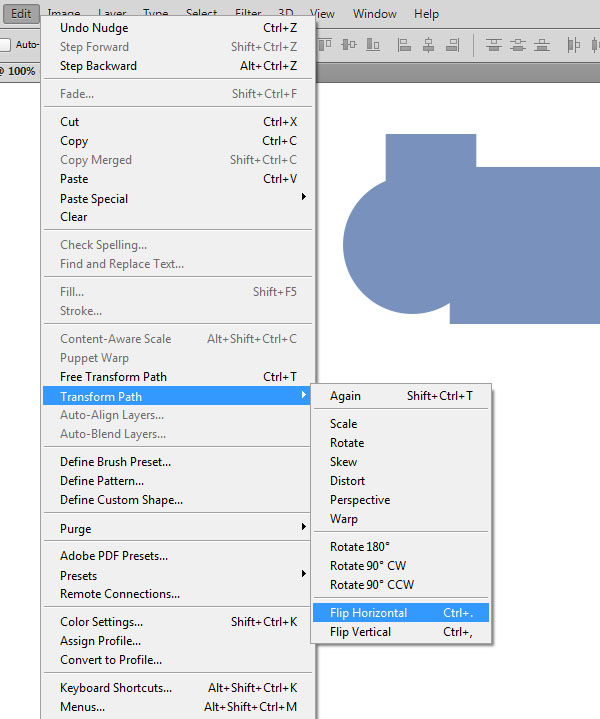Toggle the Auto-Select checkbox
Image resolution: width=600 pixels, height=719 pixels.
point(6,45)
